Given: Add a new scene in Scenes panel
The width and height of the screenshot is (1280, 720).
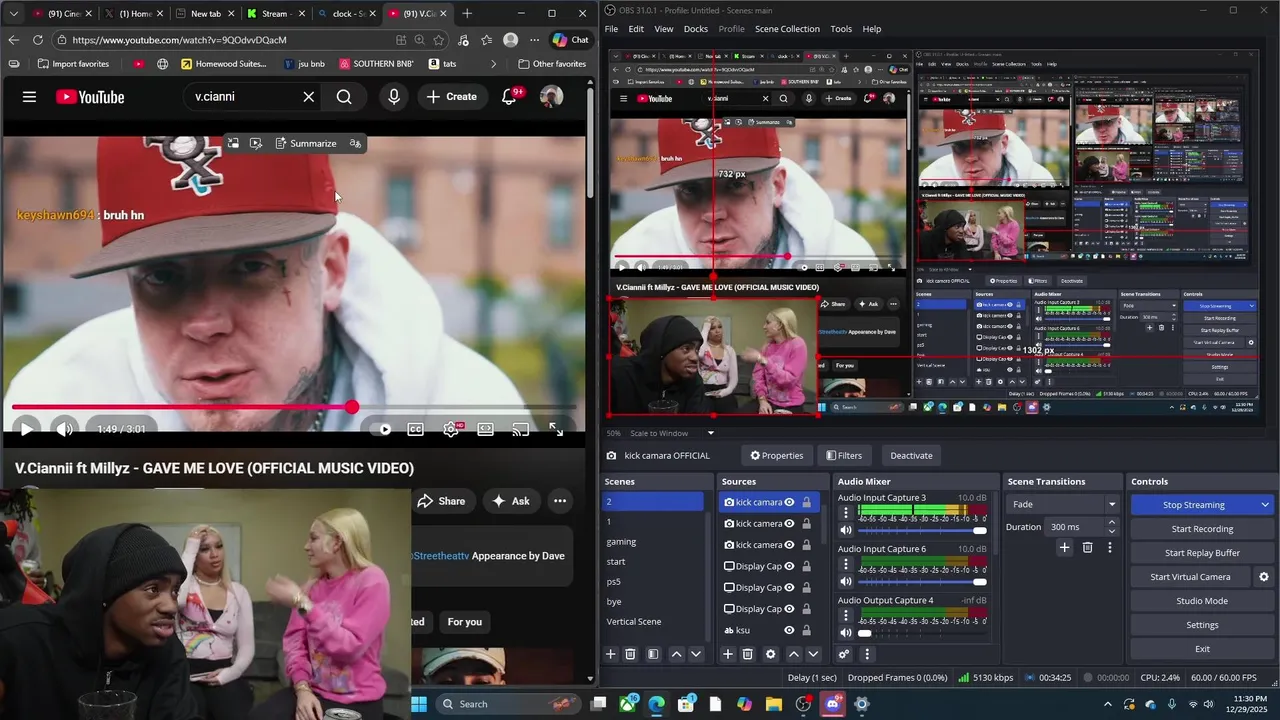Looking at the screenshot, I should pyautogui.click(x=610, y=654).
